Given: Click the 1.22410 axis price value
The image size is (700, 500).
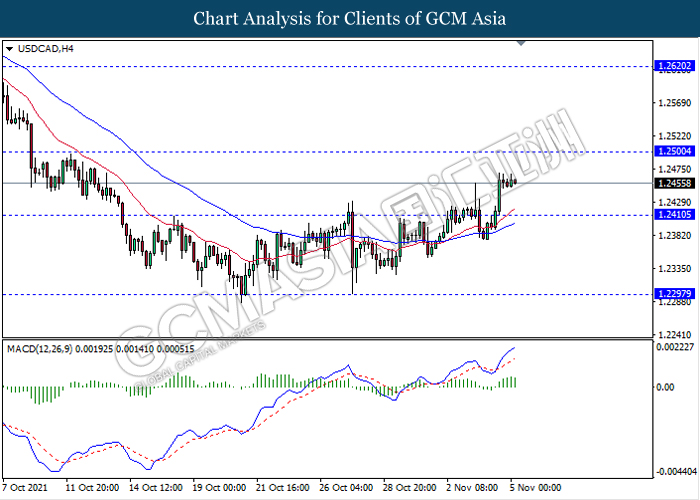Looking at the screenshot, I should coord(675,335).
